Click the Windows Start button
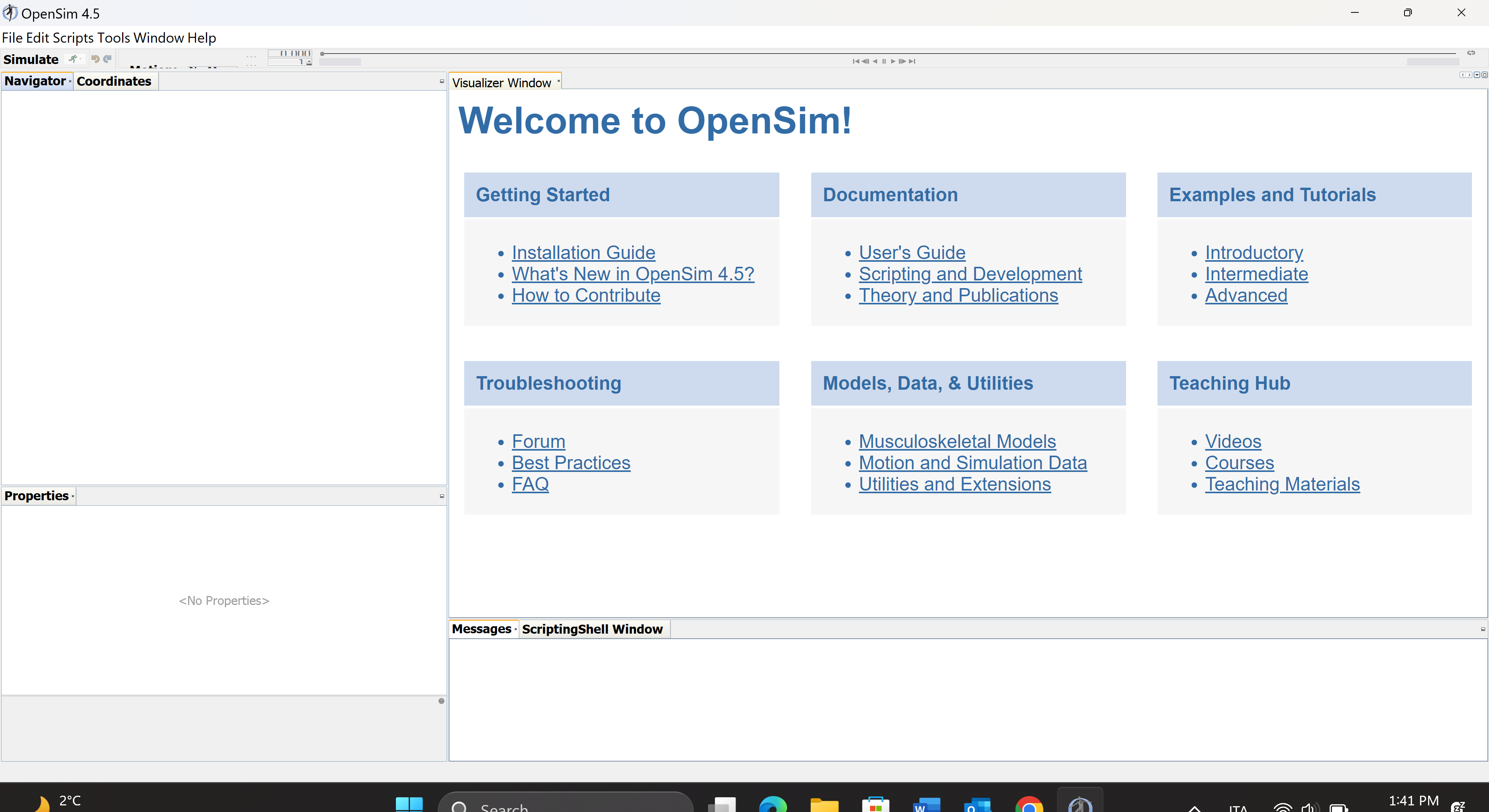The width and height of the screenshot is (1489, 812). pos(409,805)
